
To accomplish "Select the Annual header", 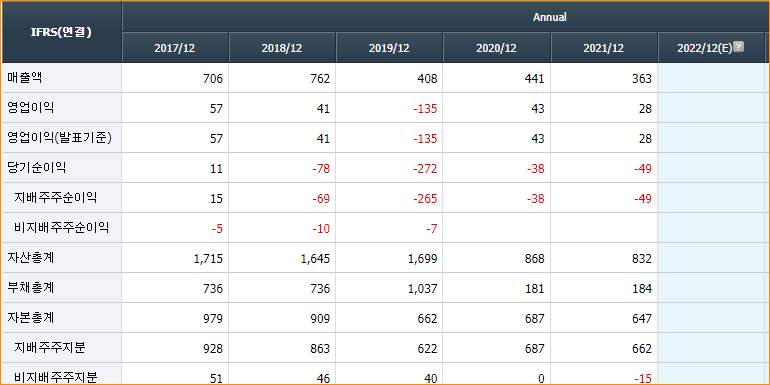I will (550, 17).
